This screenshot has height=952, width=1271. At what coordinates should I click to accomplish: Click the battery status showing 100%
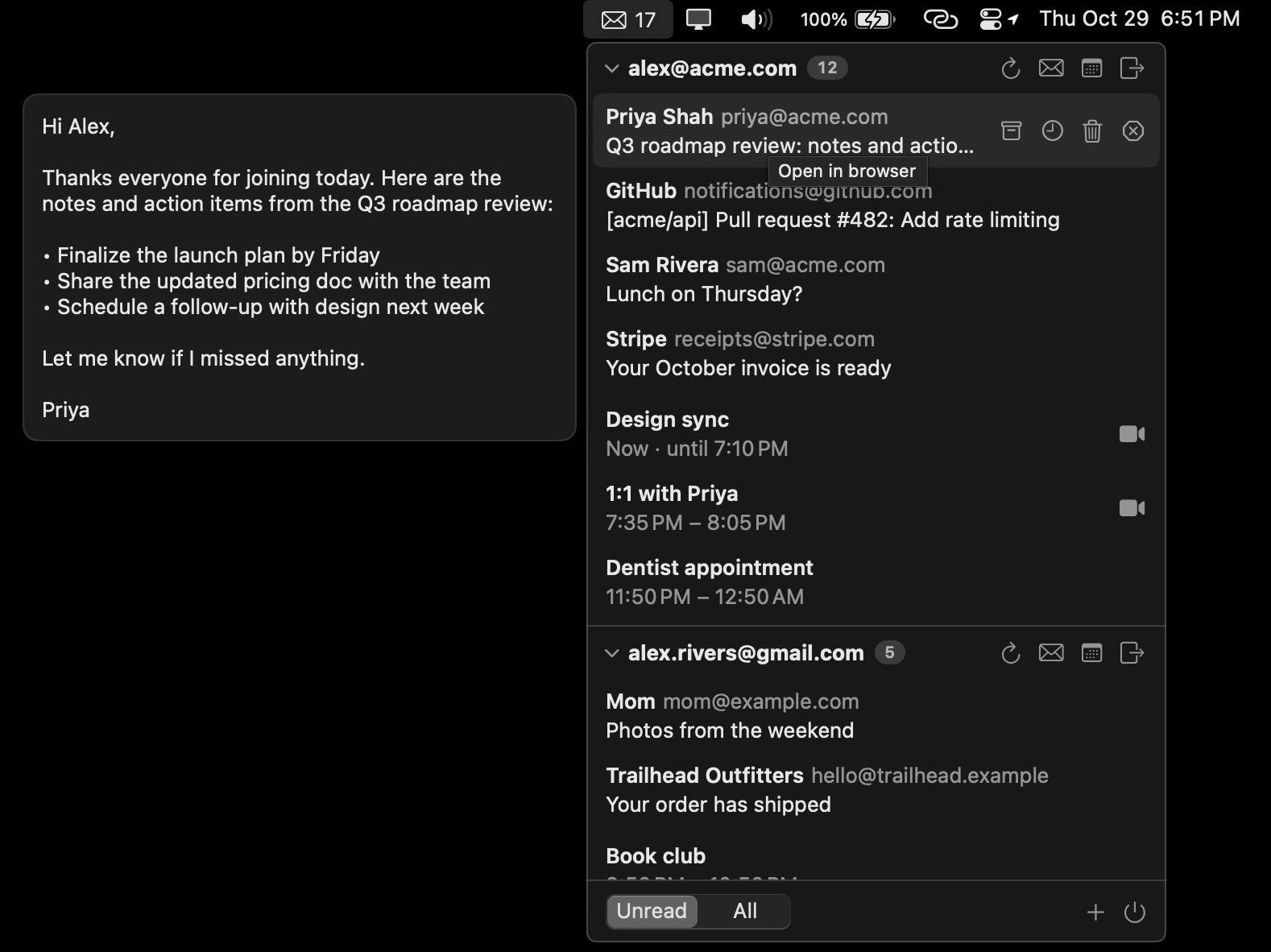click(847, 19)
